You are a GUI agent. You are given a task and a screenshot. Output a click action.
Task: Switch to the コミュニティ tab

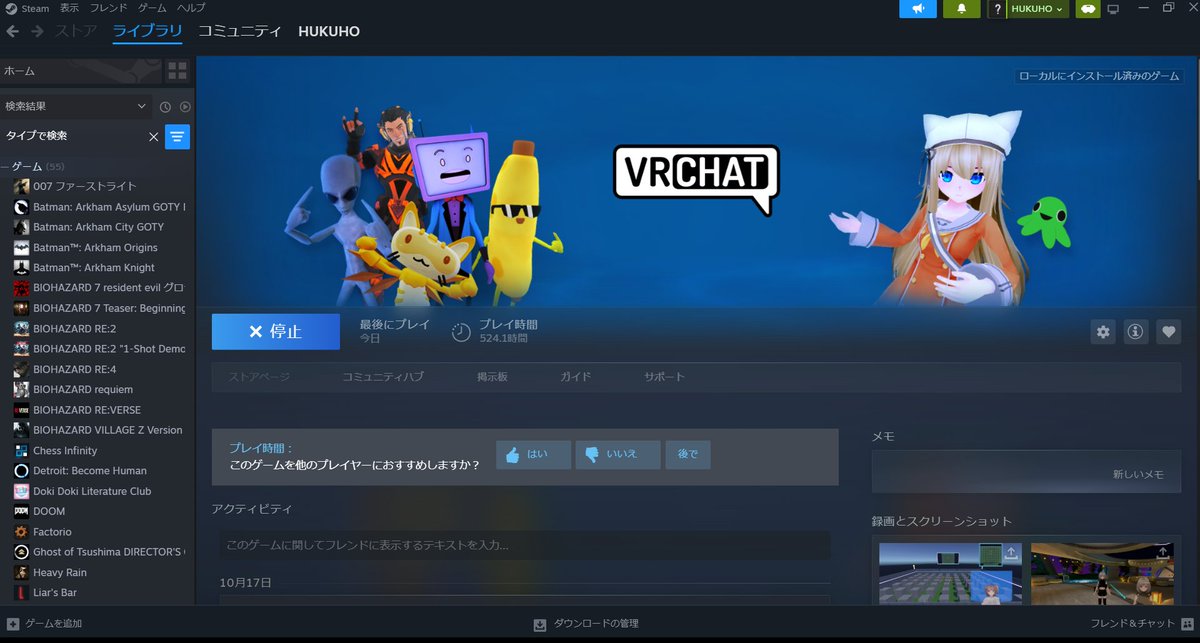click(x=239, y=31)
